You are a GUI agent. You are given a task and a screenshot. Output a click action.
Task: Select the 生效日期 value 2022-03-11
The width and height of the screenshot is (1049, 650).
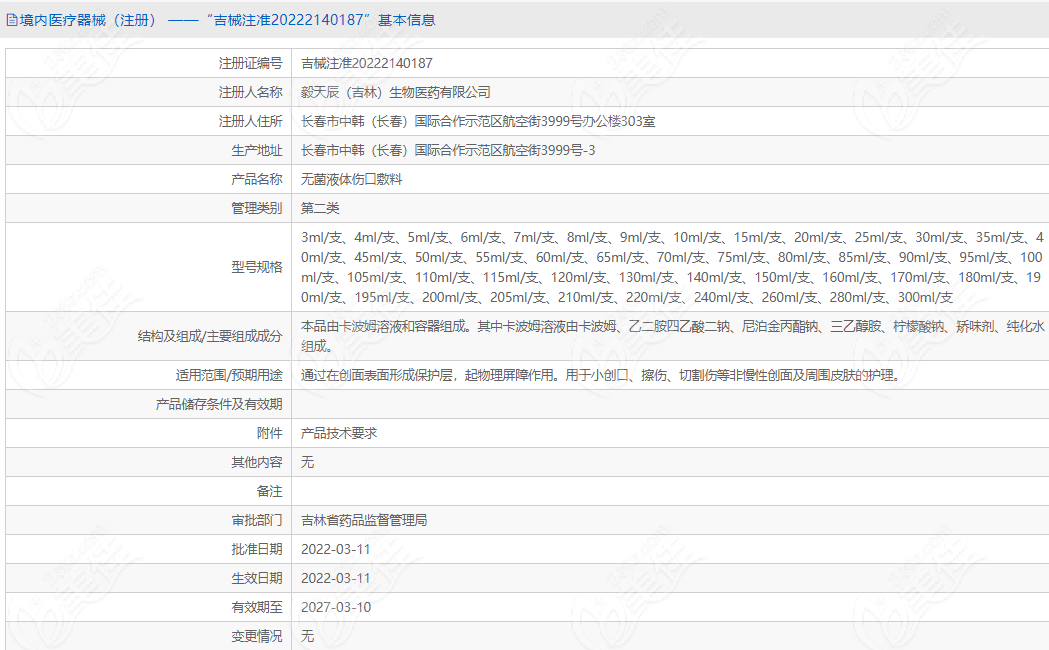point(335,578)
